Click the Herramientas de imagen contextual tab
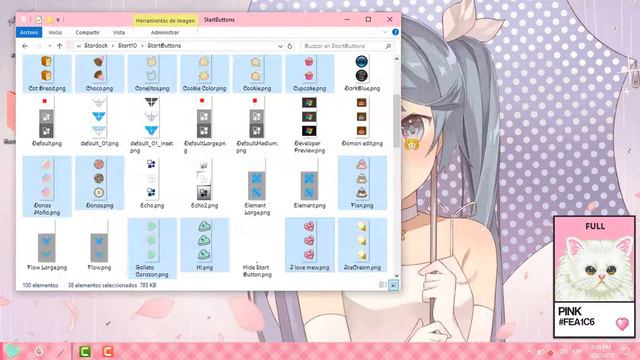 tap(165, 20)
